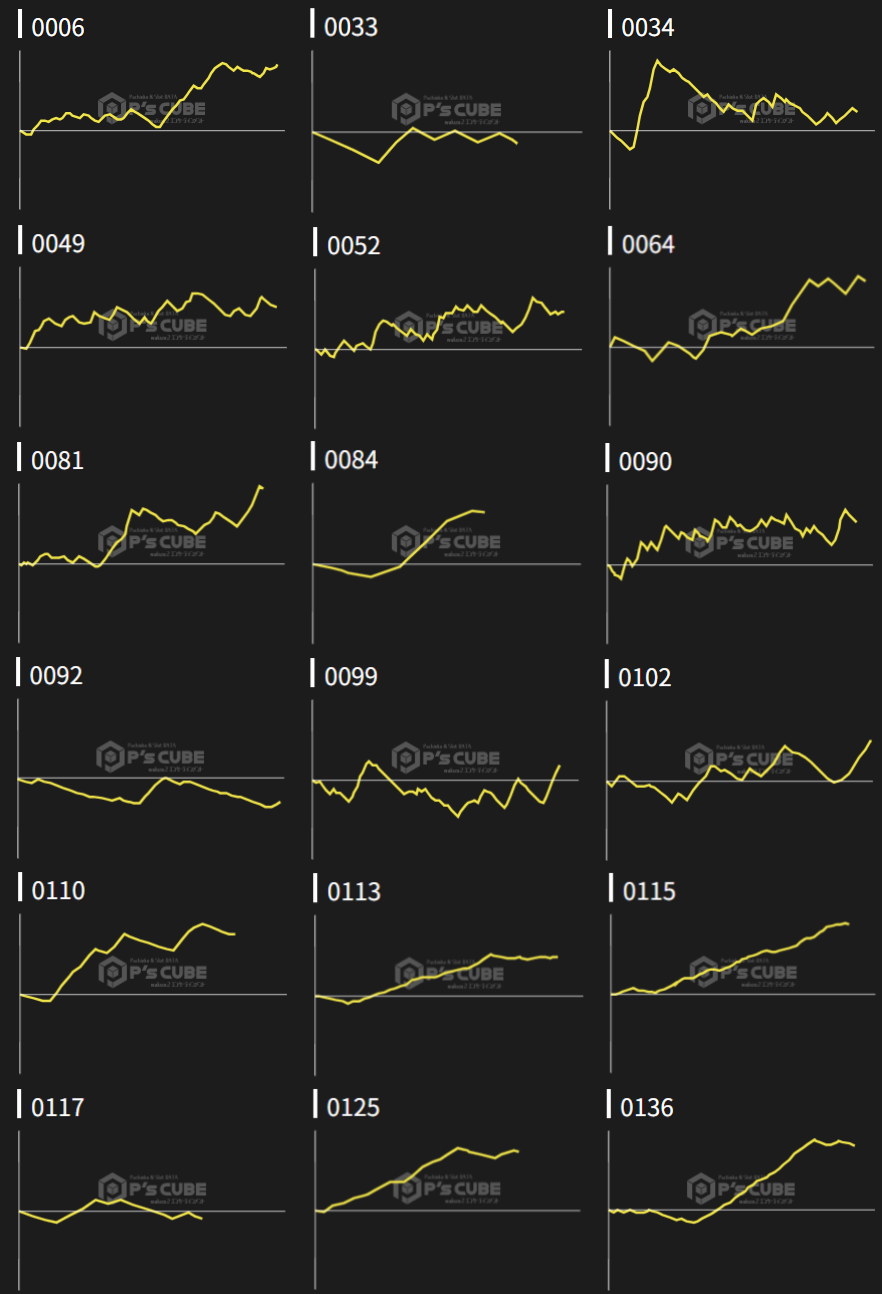Select the 0033 slump graph

pos(446,130)
